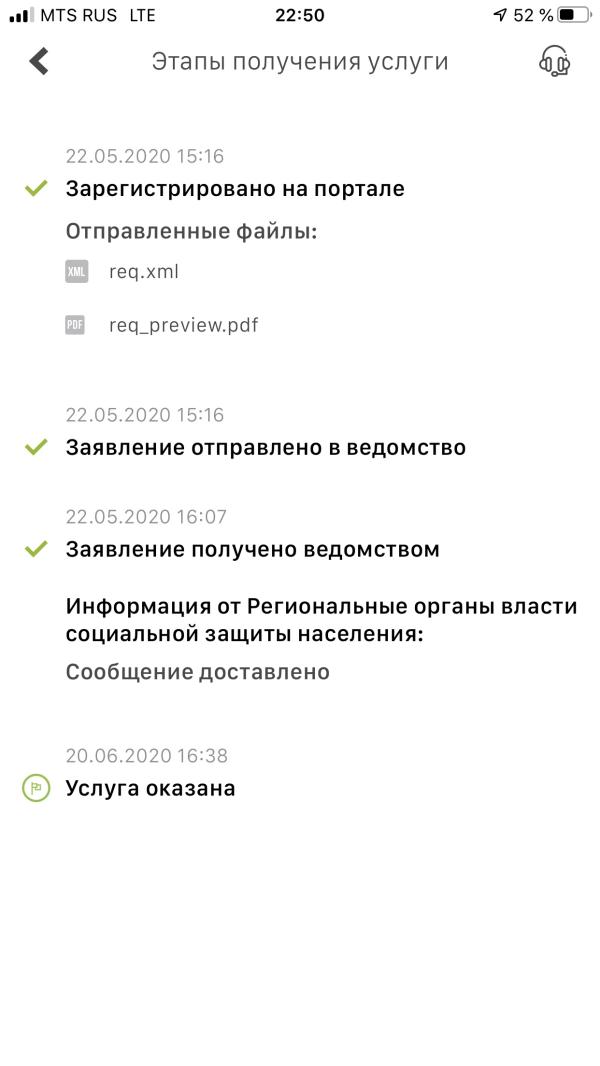The height and width of the screenshot is (1066, 600).
Task: Tap the back arrow icon
Action: 39,61
